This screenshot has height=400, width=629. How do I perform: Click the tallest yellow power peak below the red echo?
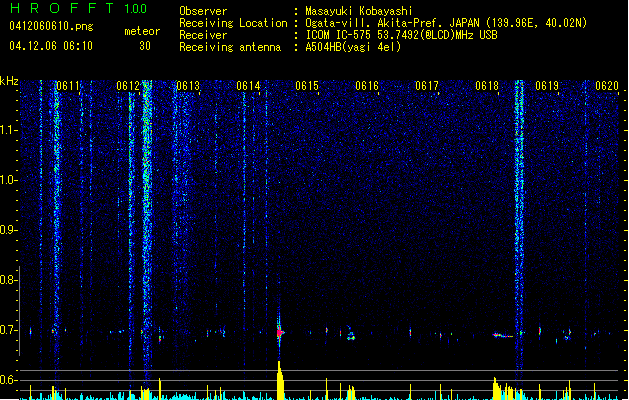(280, 380)
